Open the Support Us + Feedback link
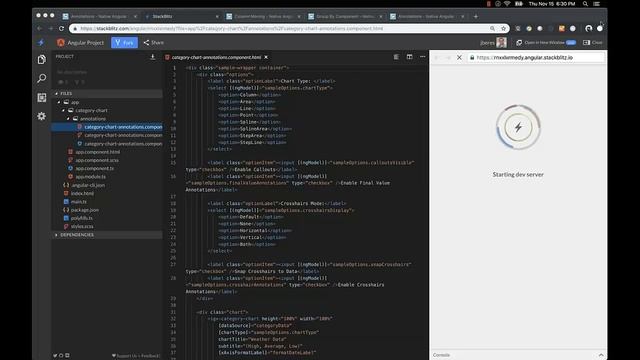 (136, 356)
